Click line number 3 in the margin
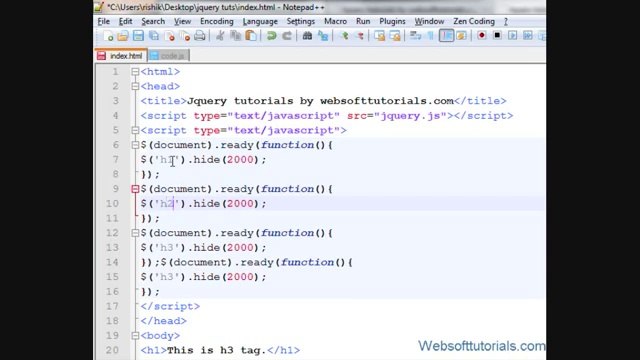 (116, 101)
